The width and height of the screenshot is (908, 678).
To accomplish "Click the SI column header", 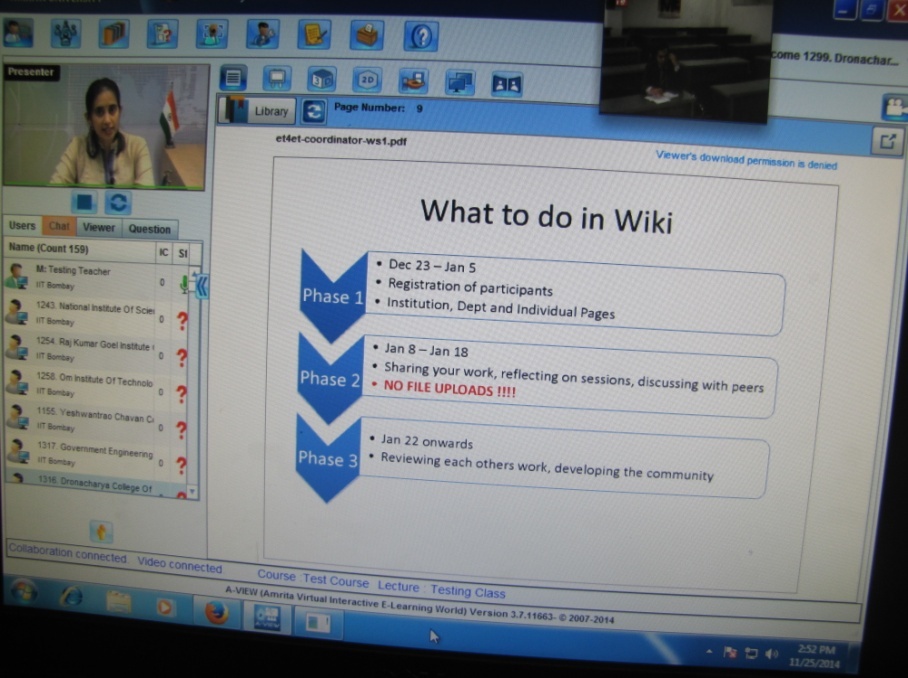I will tap(183, 254).
